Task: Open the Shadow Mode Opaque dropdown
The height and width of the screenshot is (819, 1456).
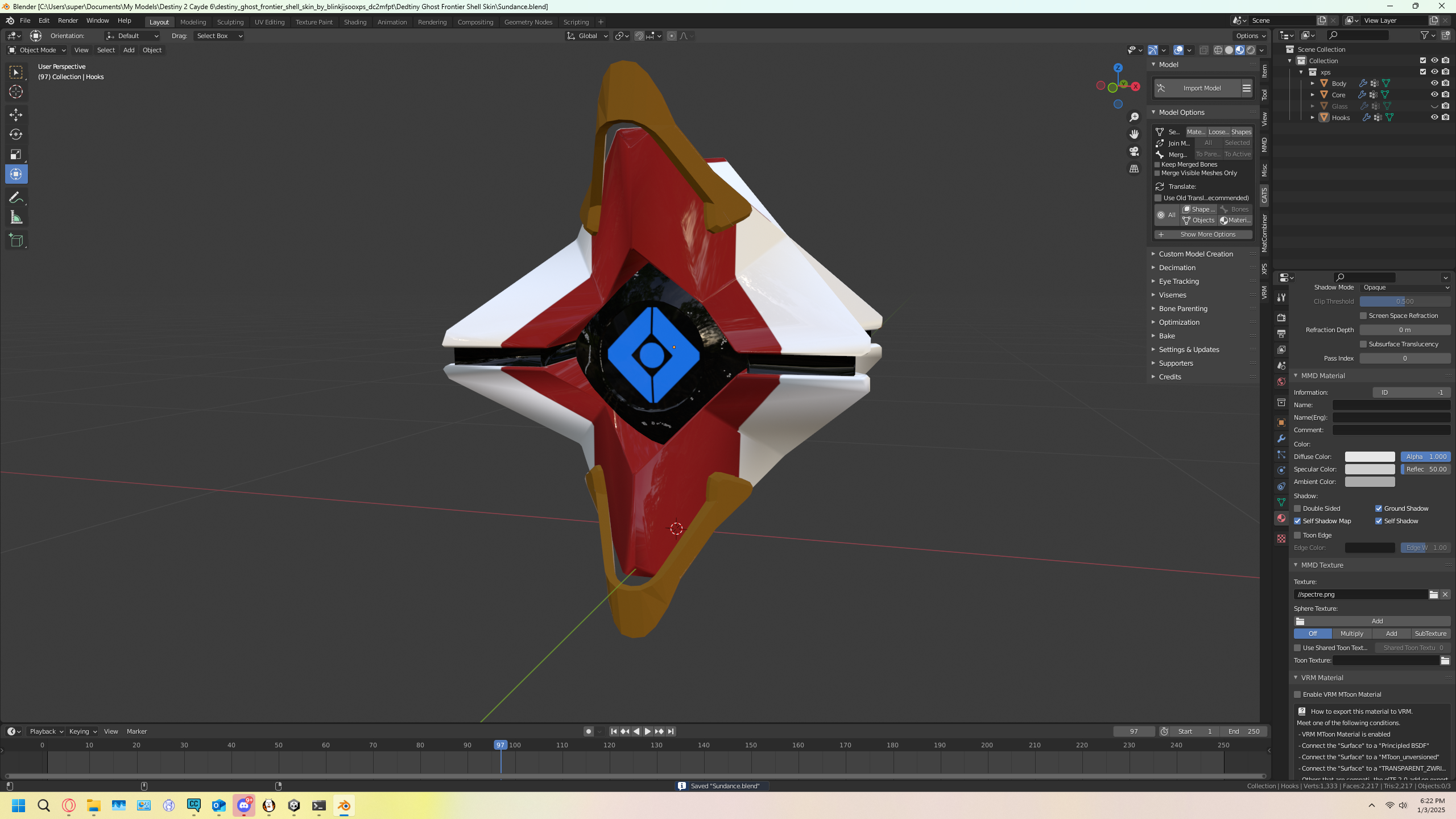Action: point(1405,288)
